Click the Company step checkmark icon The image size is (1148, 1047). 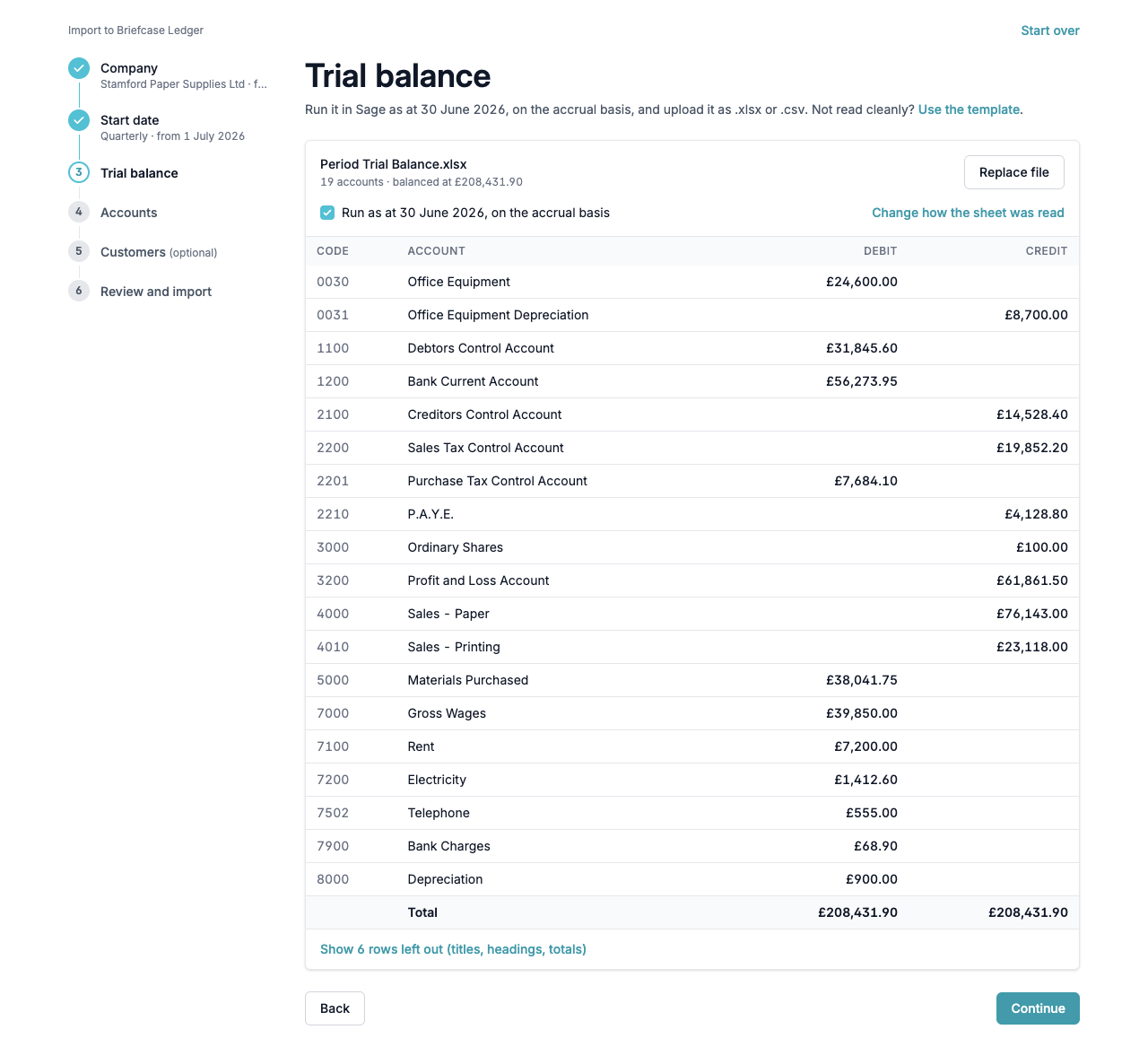pyautogui.click(x=79, y=68)
